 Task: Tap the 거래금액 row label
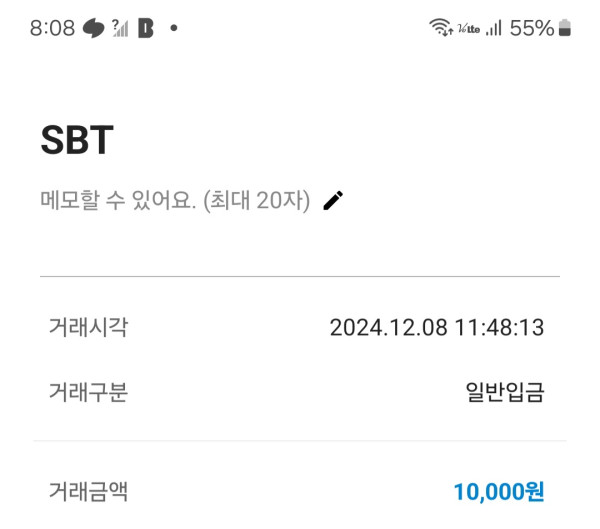pyautogui.click(x=88, y=491)
